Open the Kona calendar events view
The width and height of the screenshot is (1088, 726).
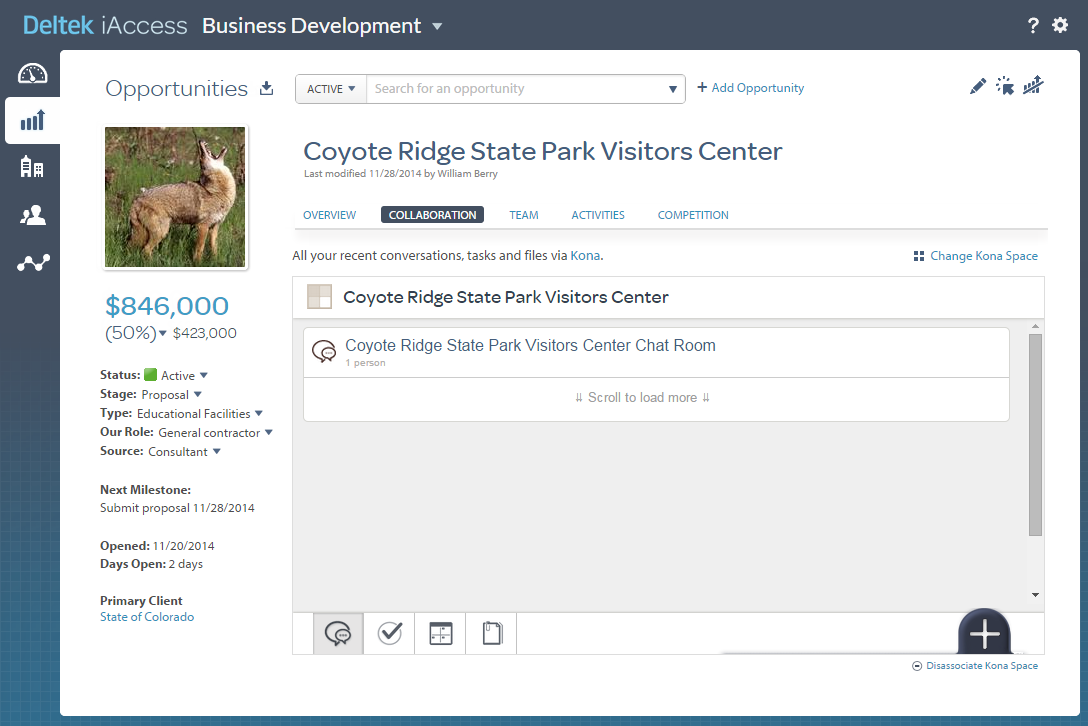tap(440, 634)
